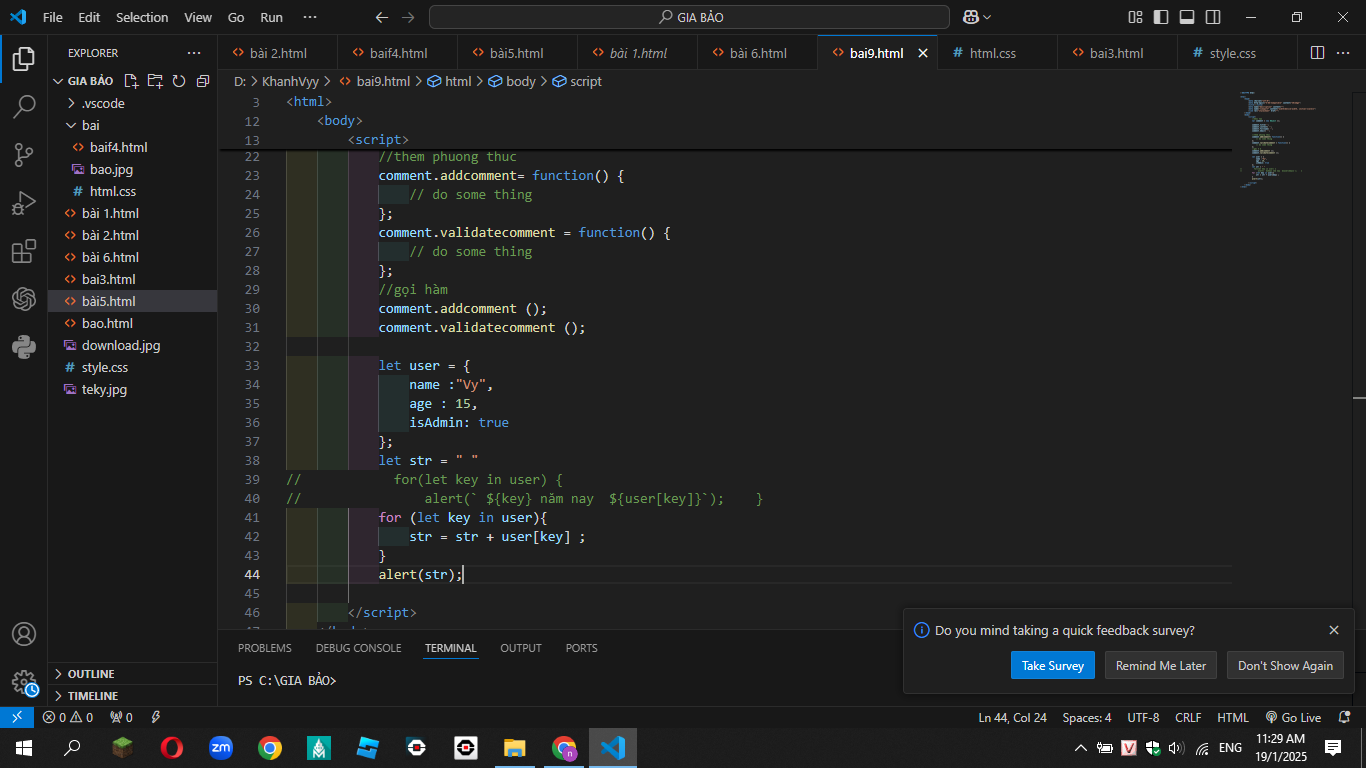Image resolution: width=1366 pixels, height=768 pixels.
Task: Go forward using the title bar arrow
Action: pos(407,17)
